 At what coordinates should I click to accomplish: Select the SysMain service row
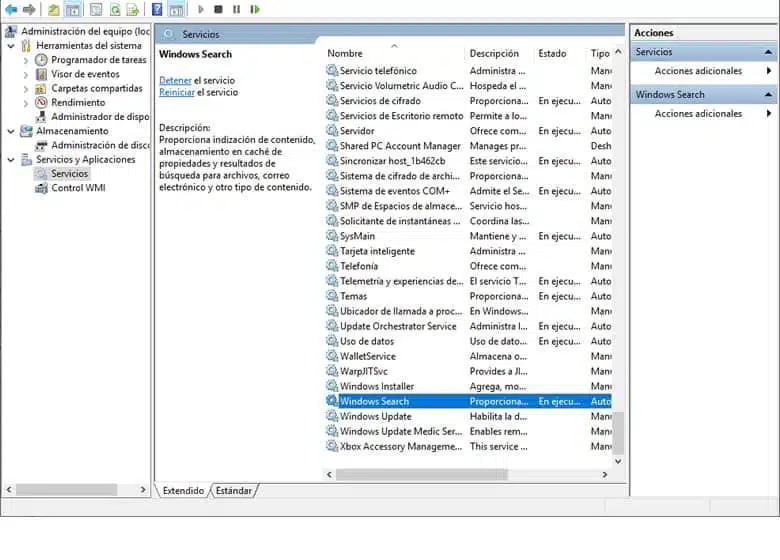(x=468, y=236)
